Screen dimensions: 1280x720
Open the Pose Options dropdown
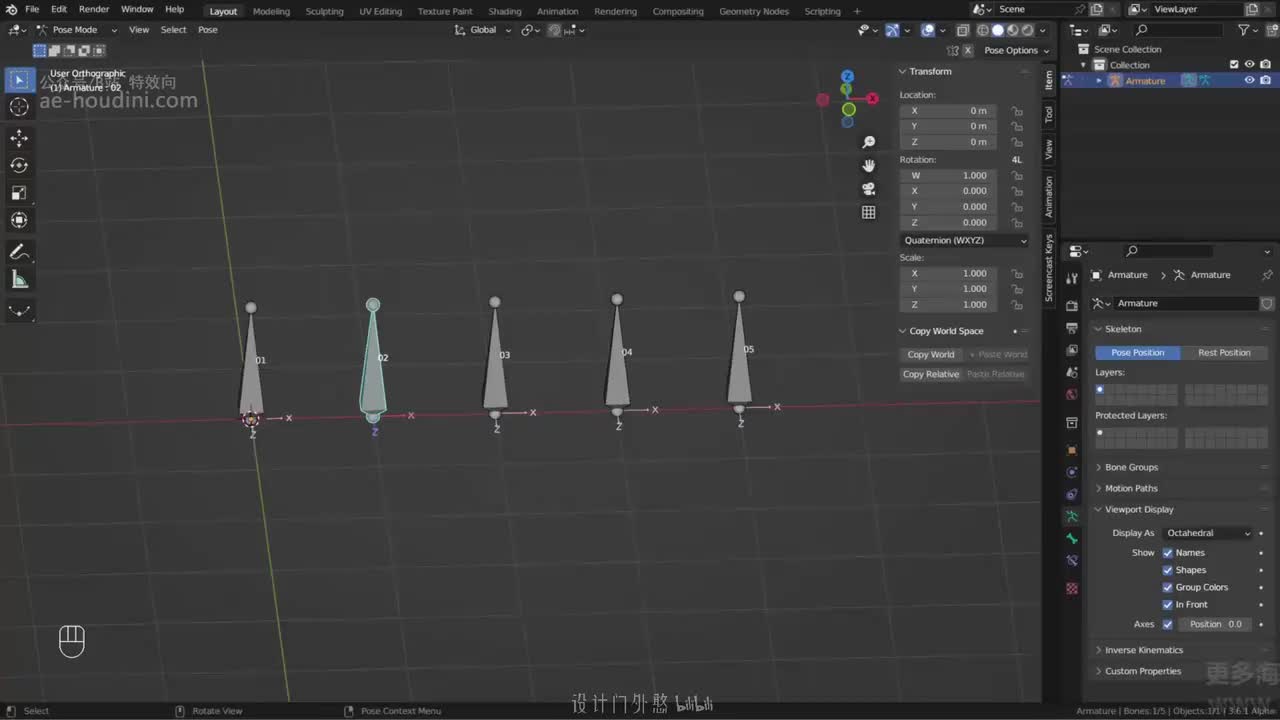(x=1016, y=50)
